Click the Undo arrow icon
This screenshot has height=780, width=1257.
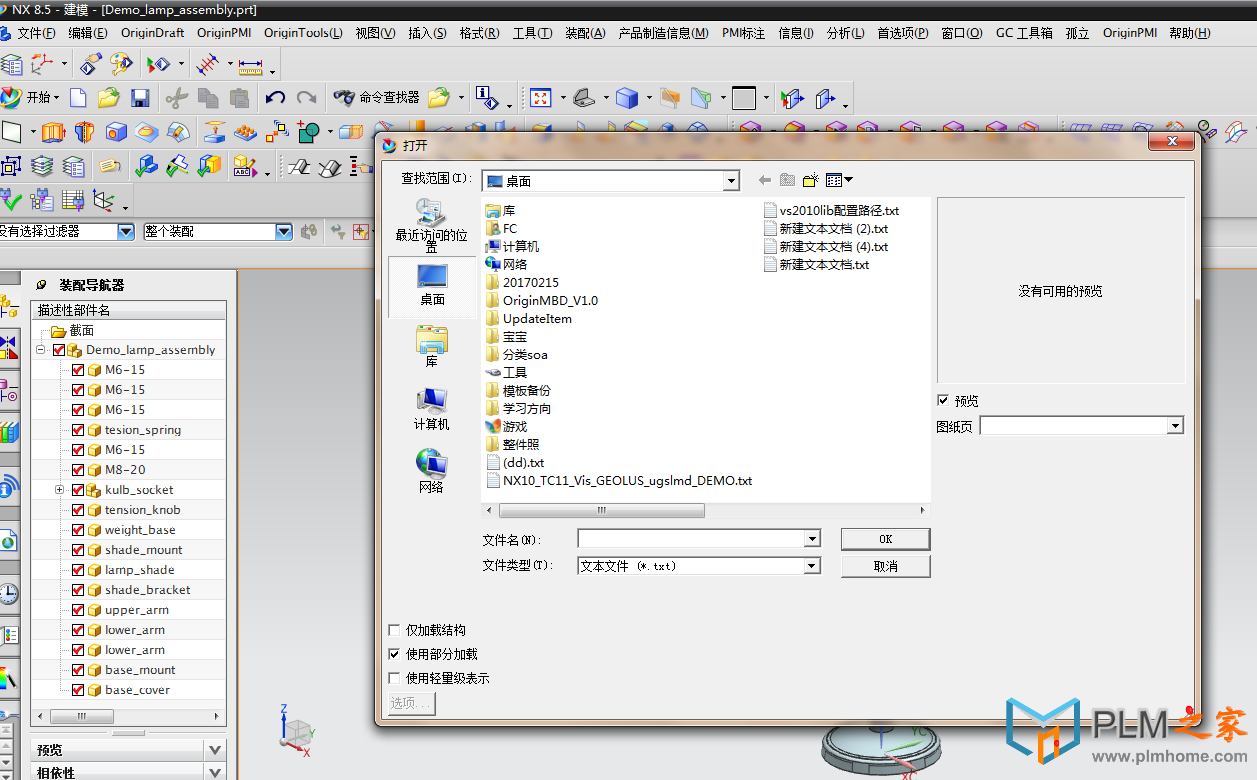click(275, 97)
